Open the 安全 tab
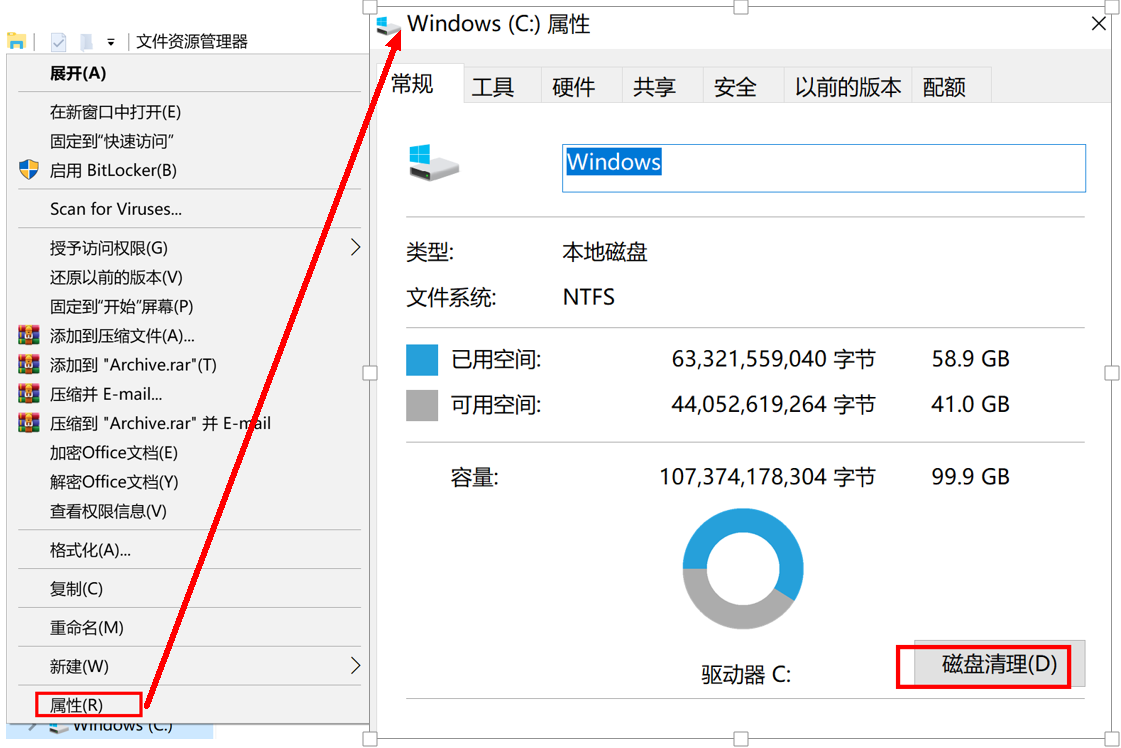 coord(735,87)
